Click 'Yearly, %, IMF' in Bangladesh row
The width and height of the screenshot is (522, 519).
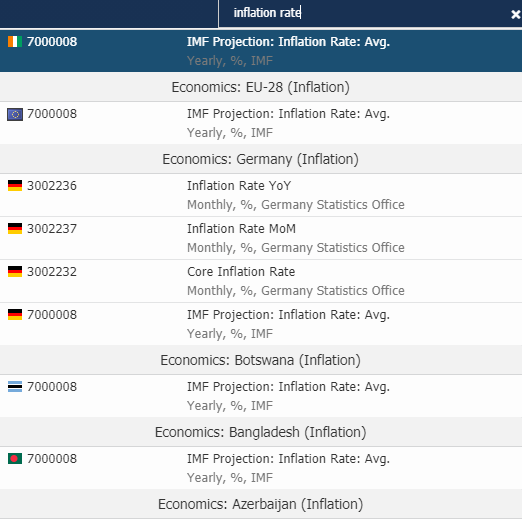(230, 478)
